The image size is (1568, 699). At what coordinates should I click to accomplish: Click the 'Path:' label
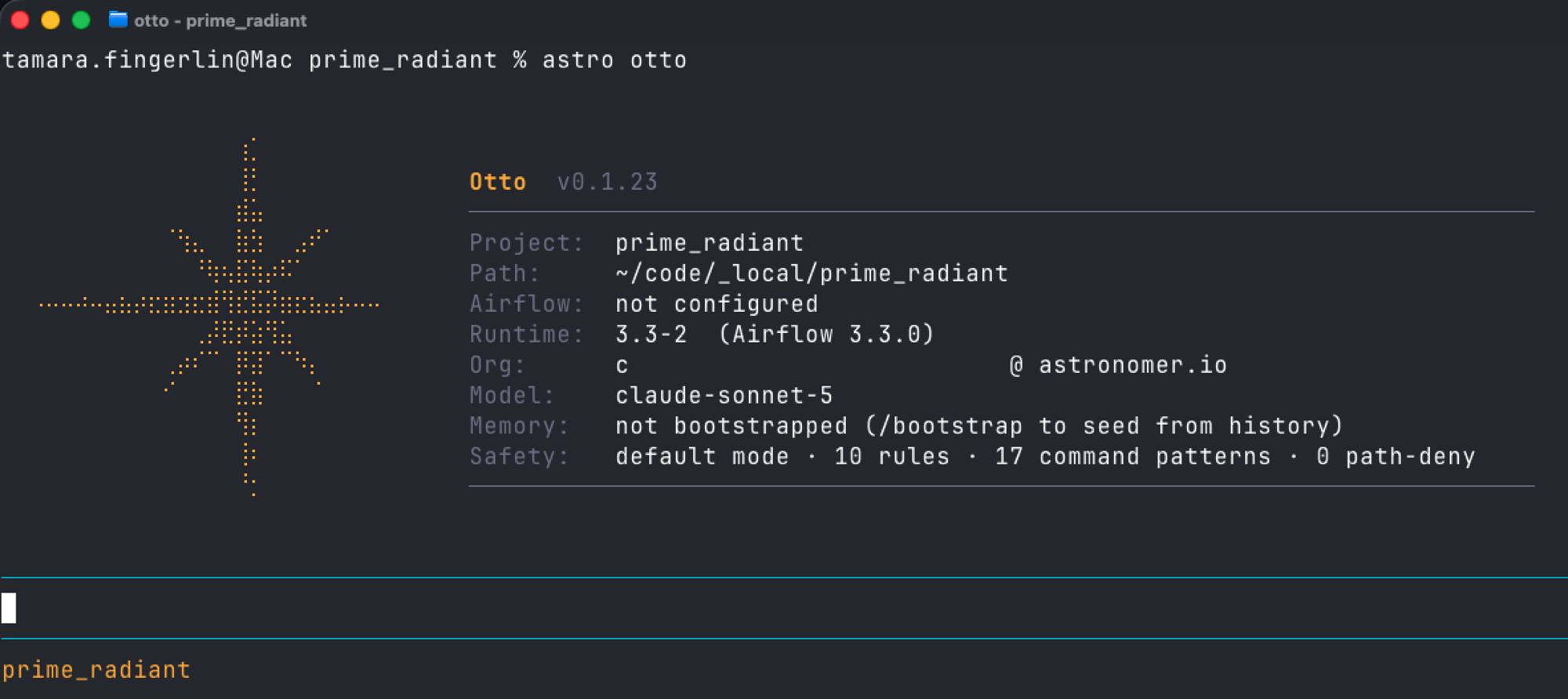pos(505,273)
